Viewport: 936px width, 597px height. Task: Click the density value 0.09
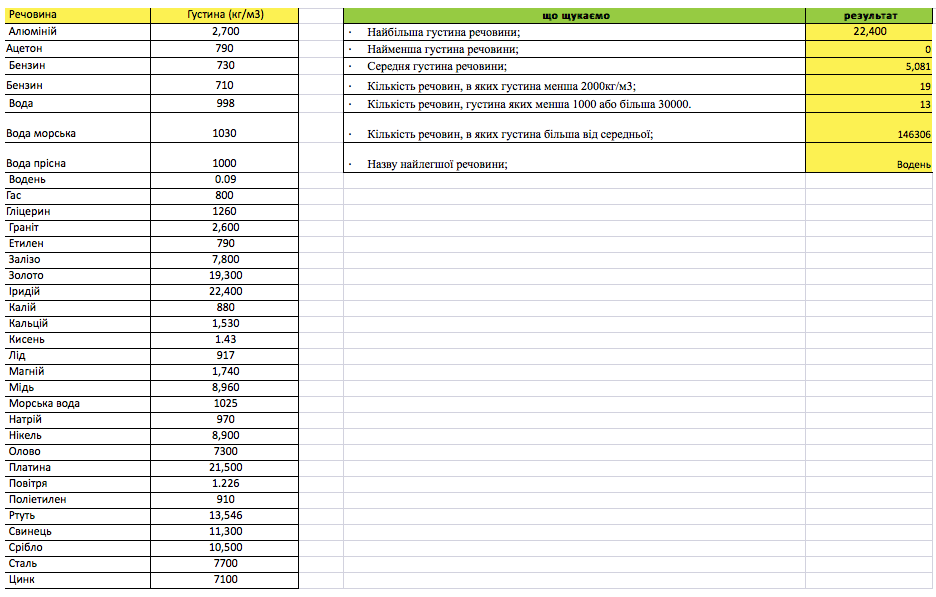[x=225, y=180]
